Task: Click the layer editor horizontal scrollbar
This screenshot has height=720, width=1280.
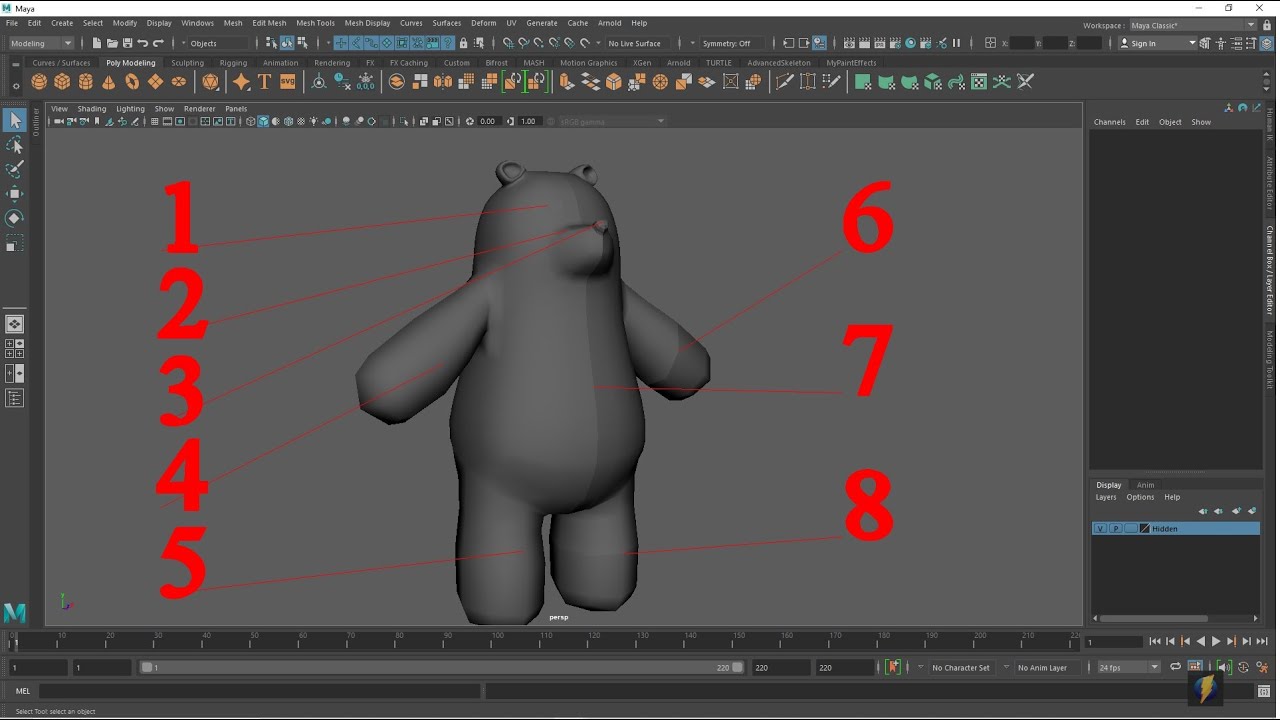Action: [1155, 618]
